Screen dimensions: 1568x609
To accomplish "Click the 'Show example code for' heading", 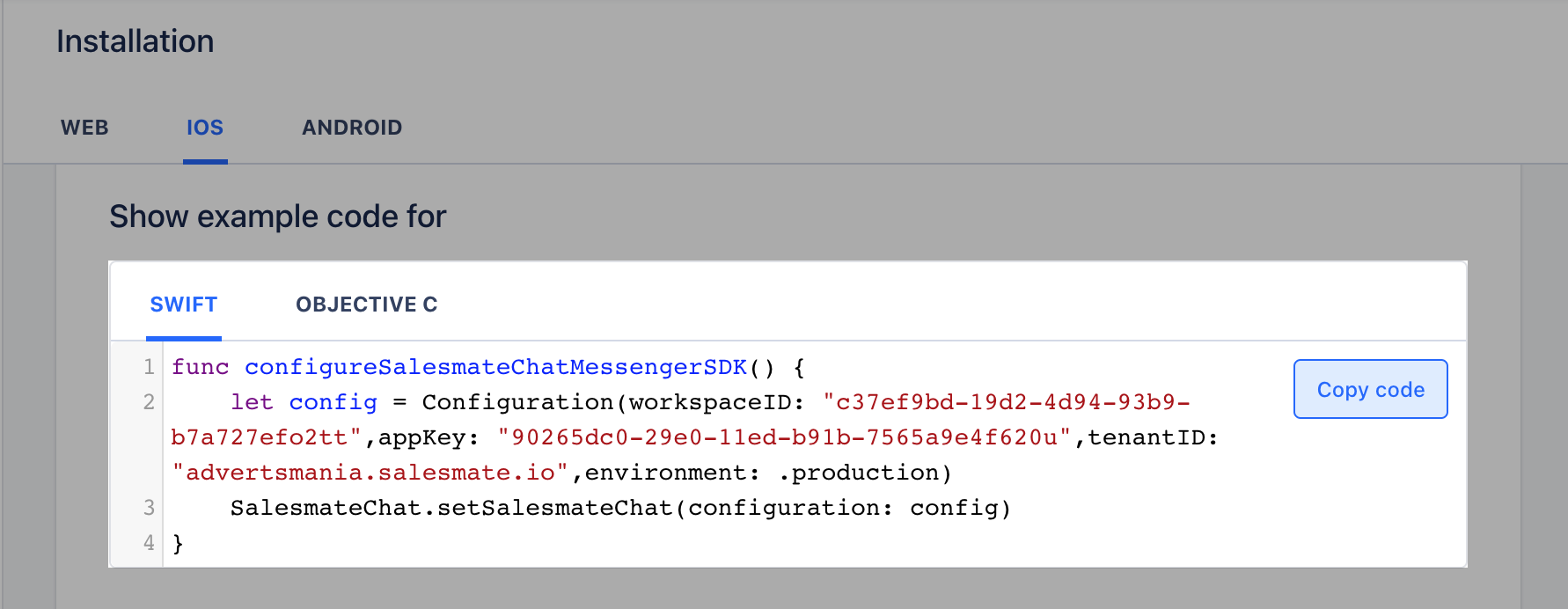I will 277,216.
